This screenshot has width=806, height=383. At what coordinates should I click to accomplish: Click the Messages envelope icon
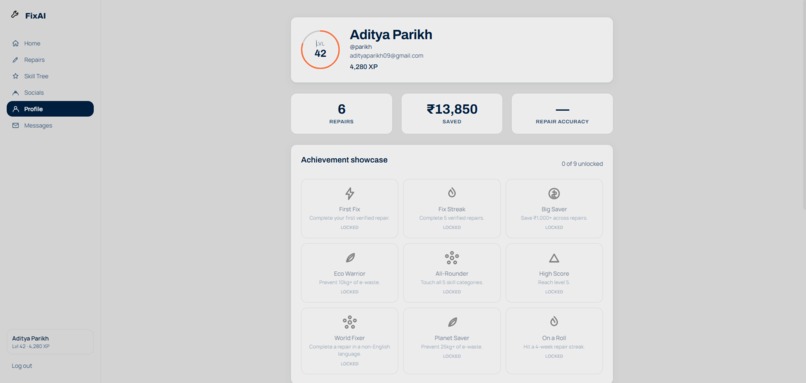click(15, 125)
